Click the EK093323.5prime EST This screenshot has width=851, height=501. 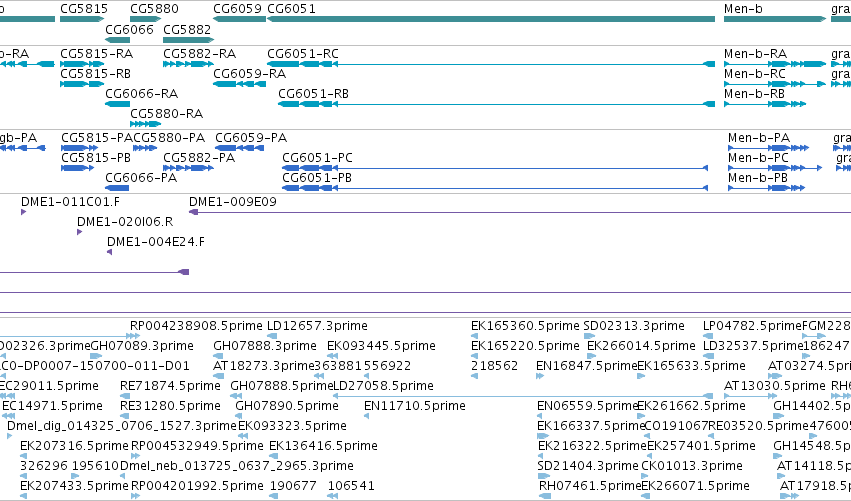pos(243,437)
